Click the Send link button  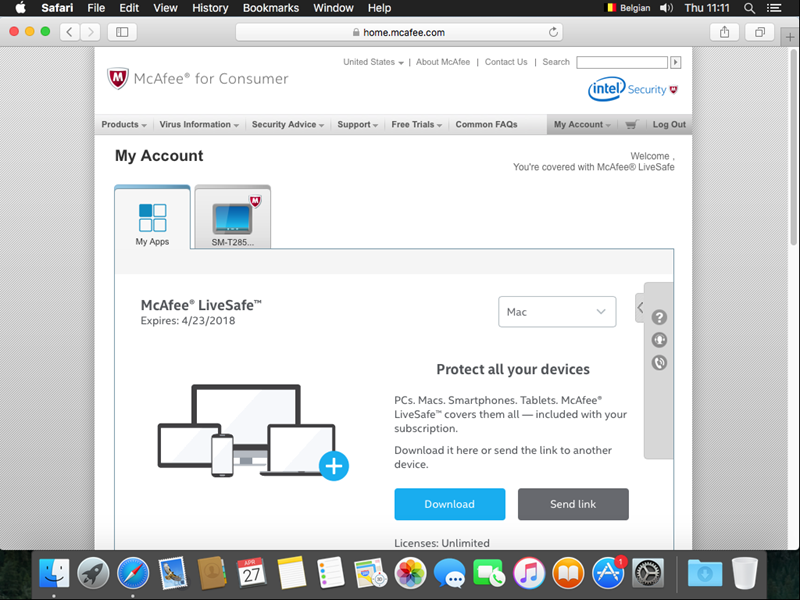(573, 504)
